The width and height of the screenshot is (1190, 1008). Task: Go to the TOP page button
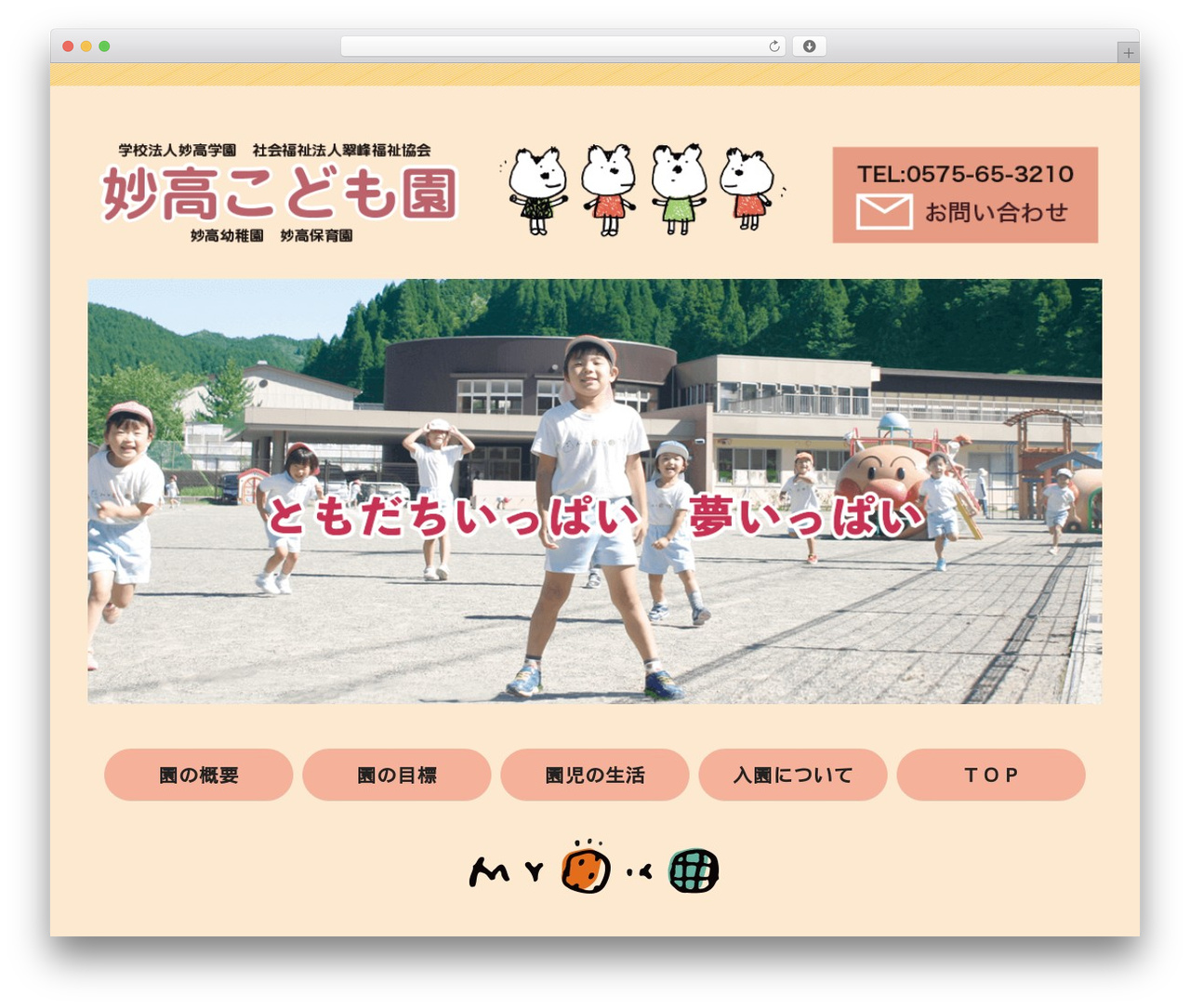click(x=991, y=775)
